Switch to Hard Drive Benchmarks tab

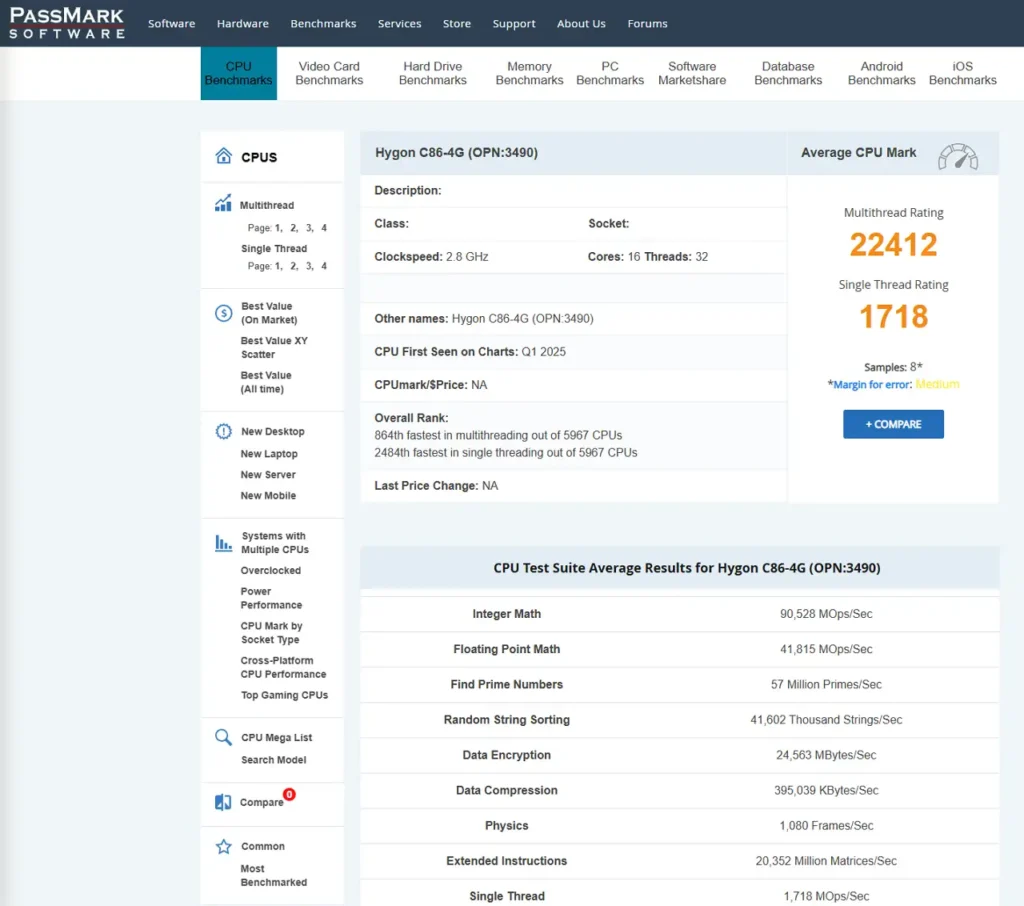[x=432, y=73]
